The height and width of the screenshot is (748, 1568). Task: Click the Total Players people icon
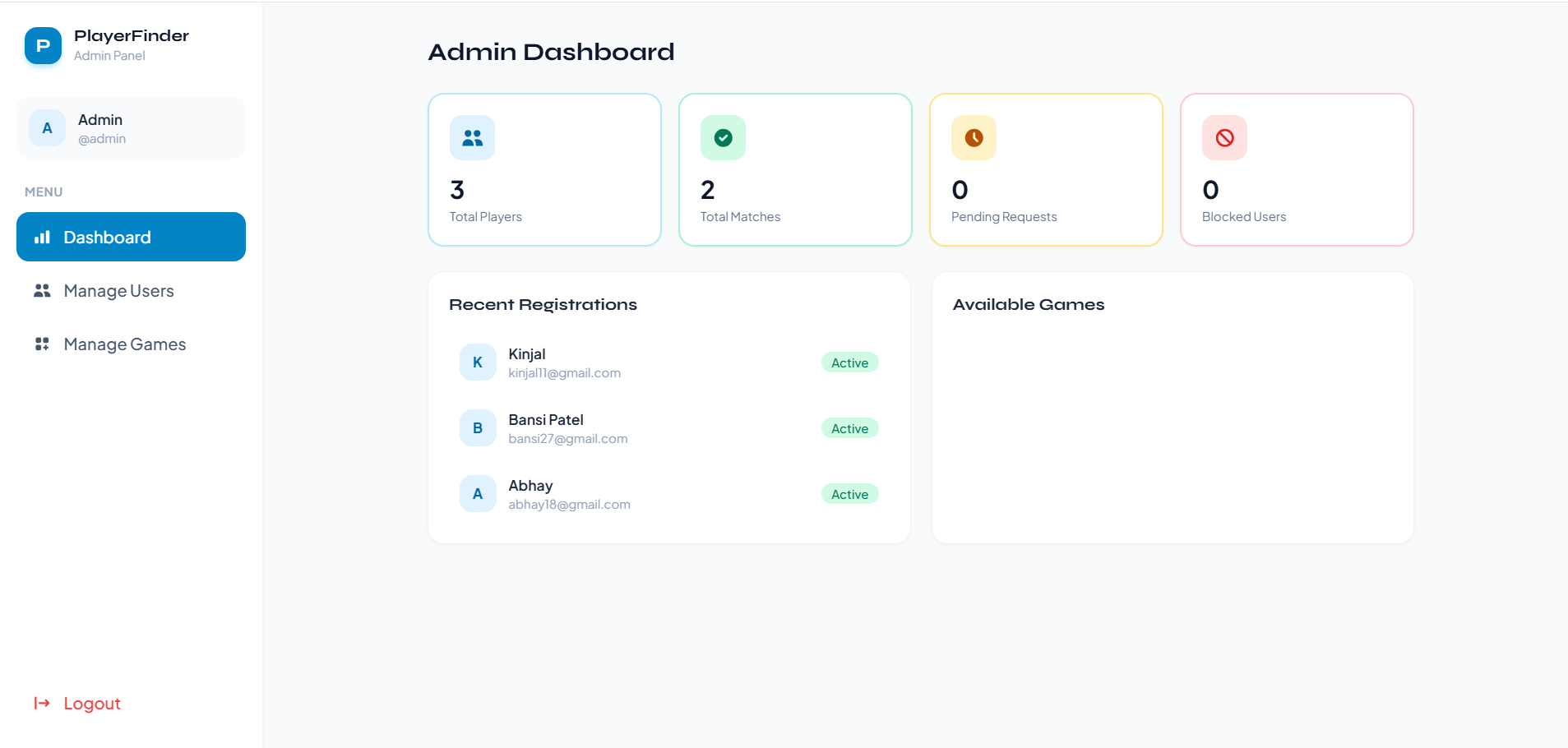pos(472,137)
